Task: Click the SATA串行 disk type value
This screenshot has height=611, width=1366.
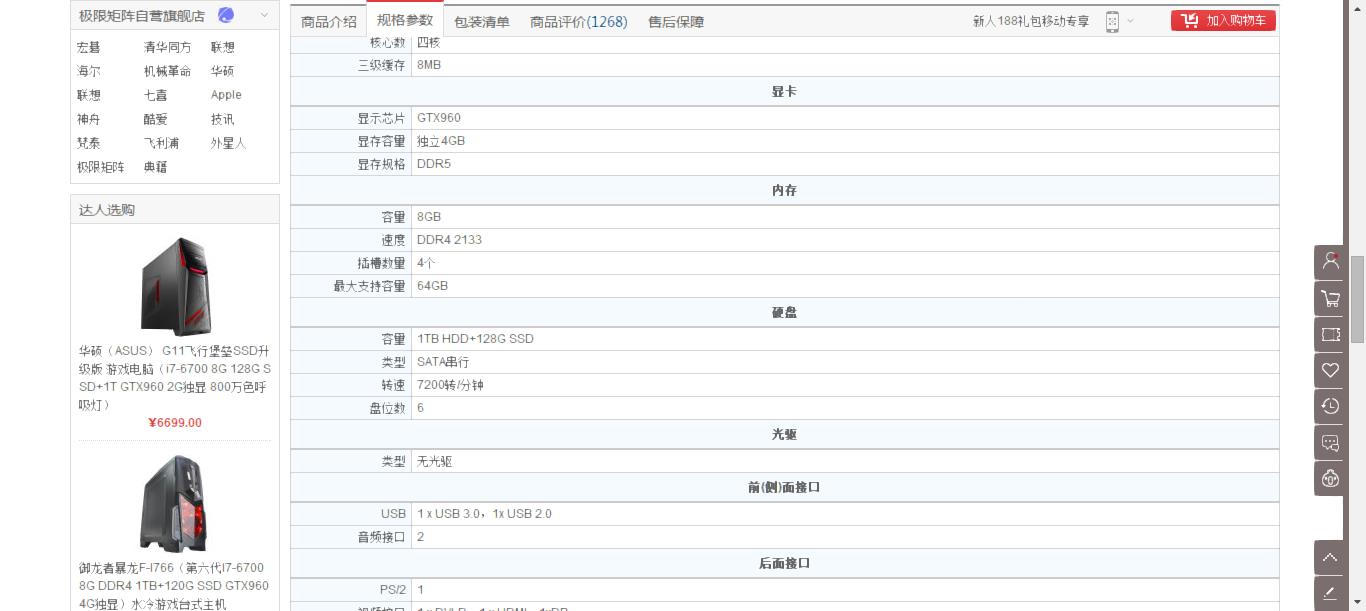Action: point(443,362)
